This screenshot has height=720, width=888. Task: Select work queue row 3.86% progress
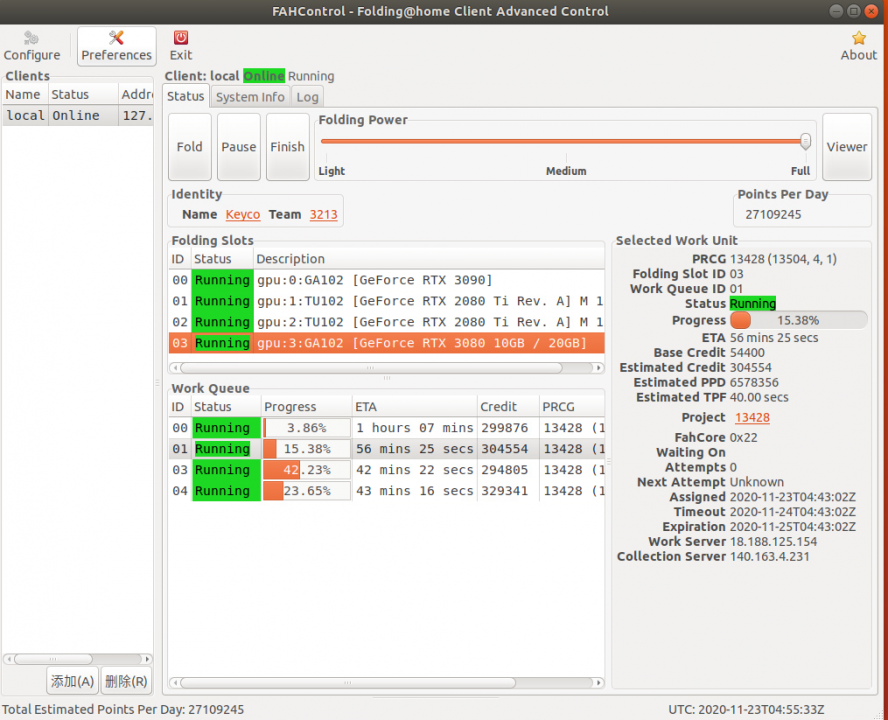click(387, 428)
